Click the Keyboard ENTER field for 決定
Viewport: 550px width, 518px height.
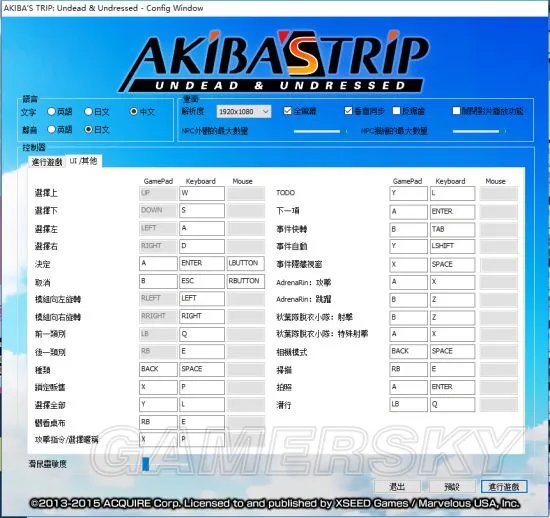pos(202,263)
